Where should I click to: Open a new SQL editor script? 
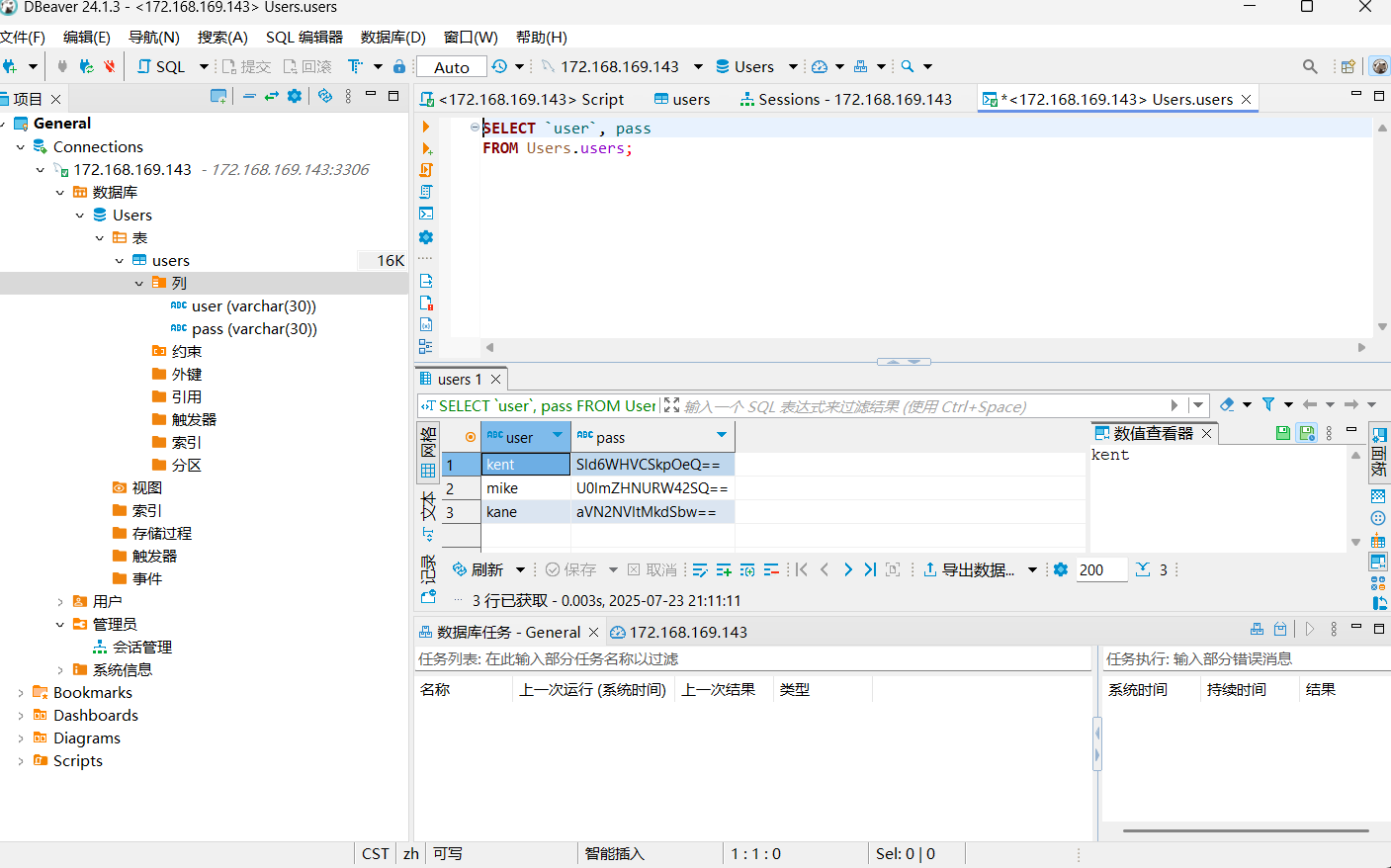coord(161,66)
